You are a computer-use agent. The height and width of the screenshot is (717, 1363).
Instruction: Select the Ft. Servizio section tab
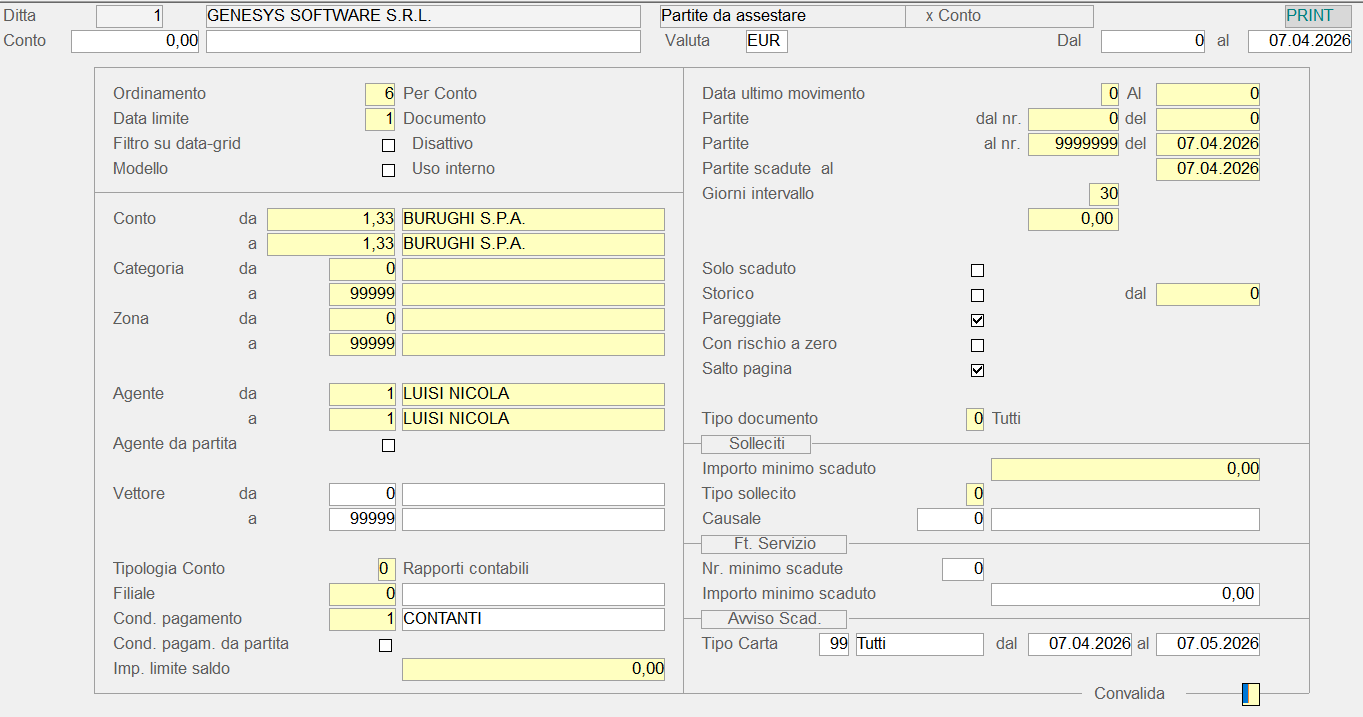point(773,543)
